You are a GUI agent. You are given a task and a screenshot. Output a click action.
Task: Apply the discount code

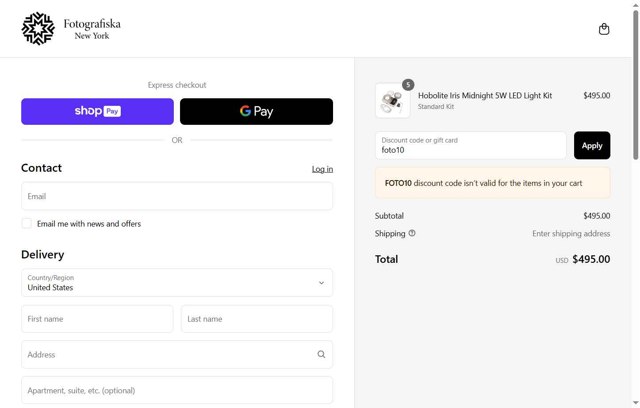(592, 145)
